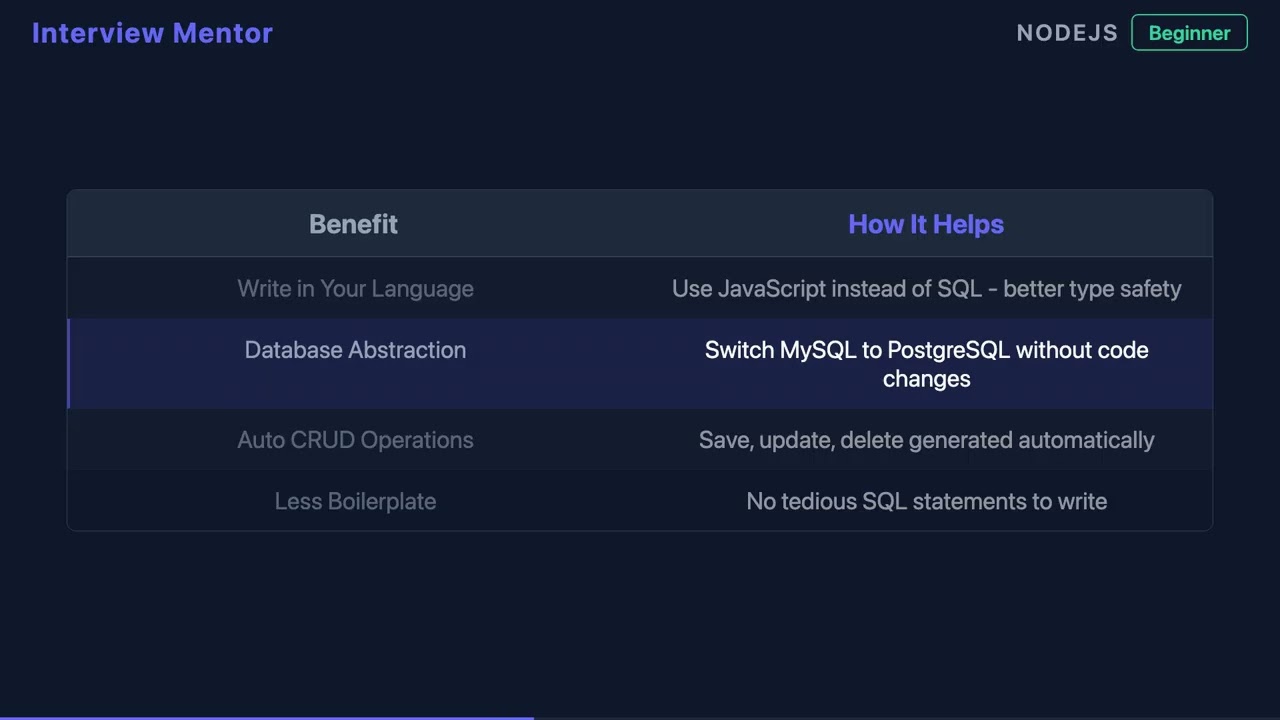
Task: Click the Save, update, delete description
Action: tap(926, 440)
